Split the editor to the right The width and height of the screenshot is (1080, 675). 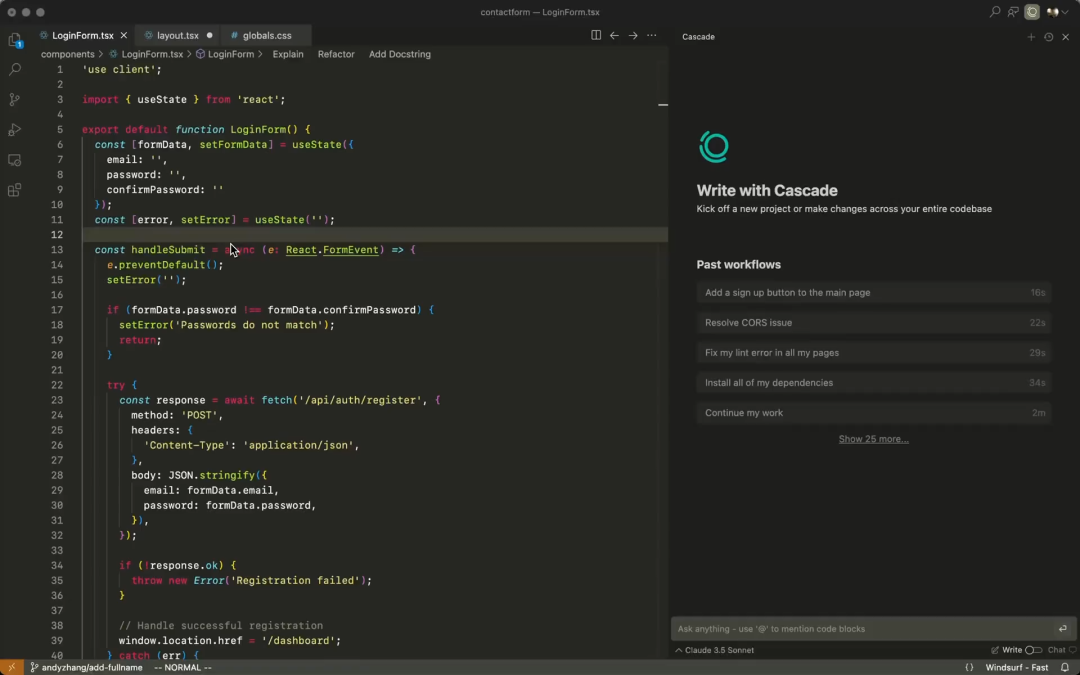point(596,35)
